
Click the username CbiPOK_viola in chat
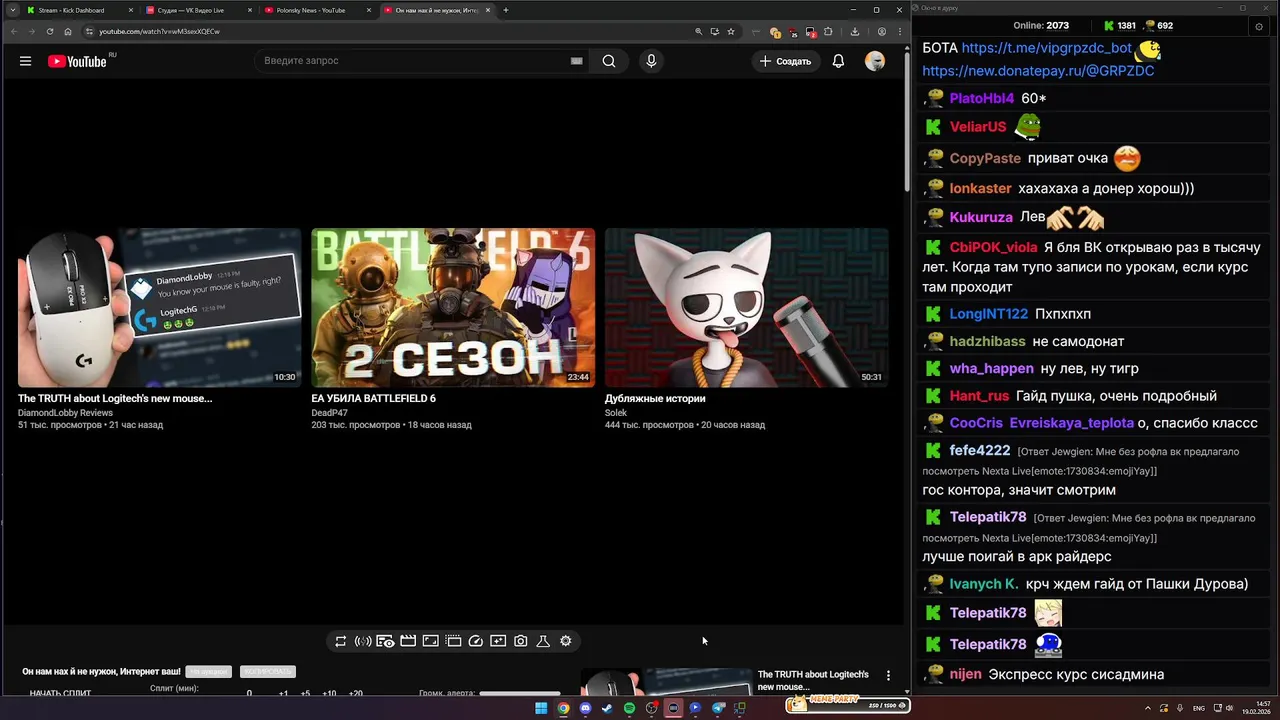point(993,247)
